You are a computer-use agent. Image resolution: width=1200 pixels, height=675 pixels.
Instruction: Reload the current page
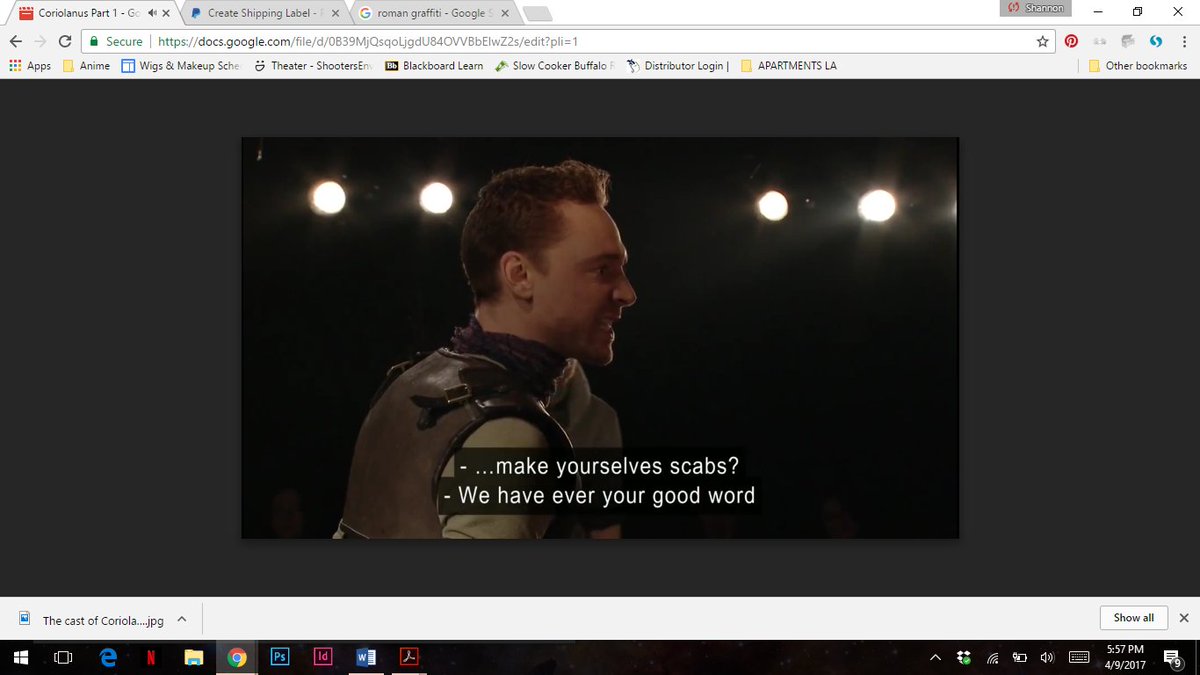(x=65, y=41)
